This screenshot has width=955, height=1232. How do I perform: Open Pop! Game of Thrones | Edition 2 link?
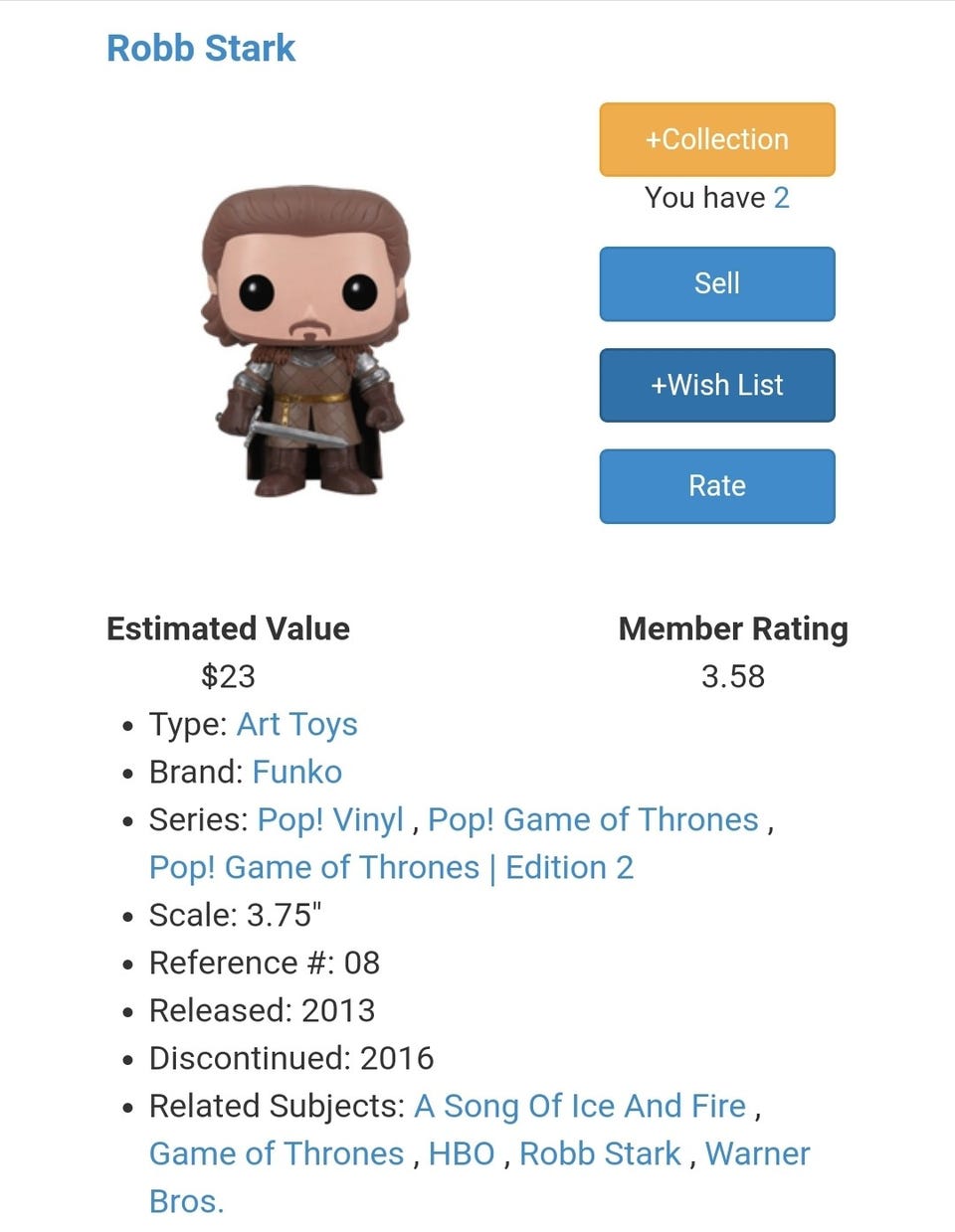coord(391,867)
